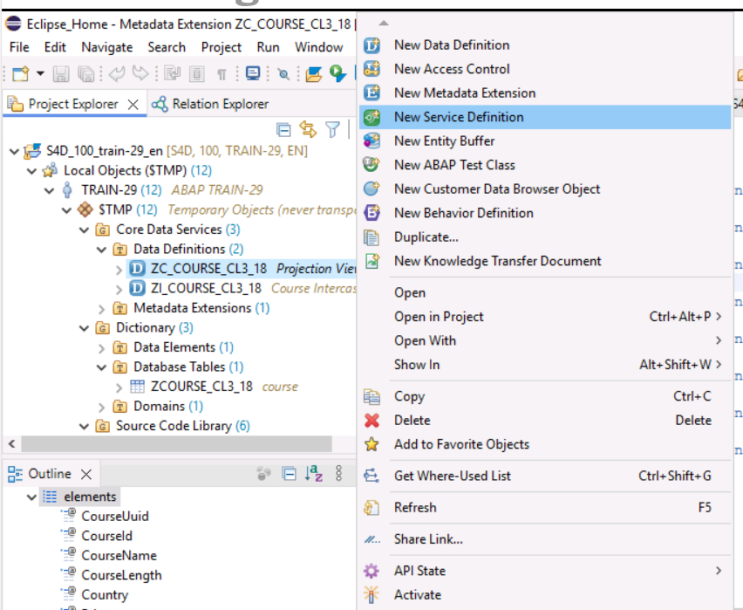This screenshot has width=743, height=610.
Task: Open the Run menu
Action: [268, 47]
